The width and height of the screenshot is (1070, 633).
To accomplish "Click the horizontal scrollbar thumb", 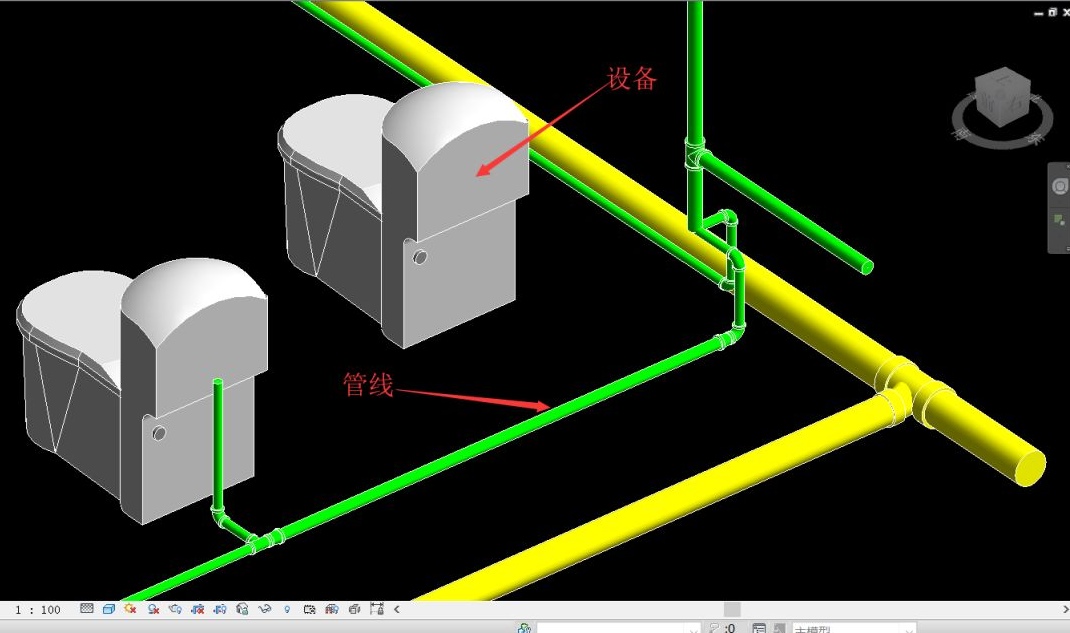I will point(732,610).
